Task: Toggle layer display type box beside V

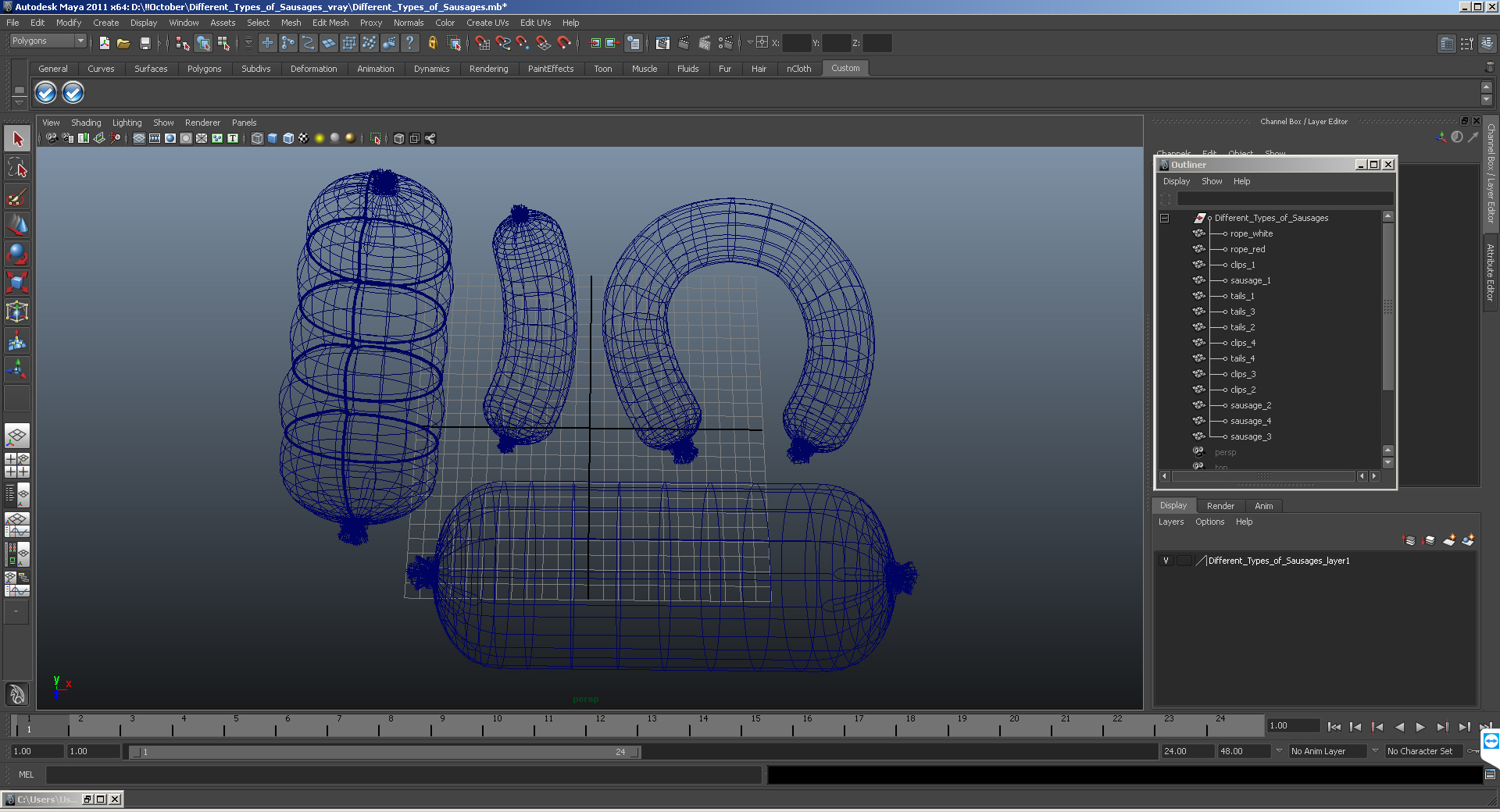Action: click(1184, 561)
